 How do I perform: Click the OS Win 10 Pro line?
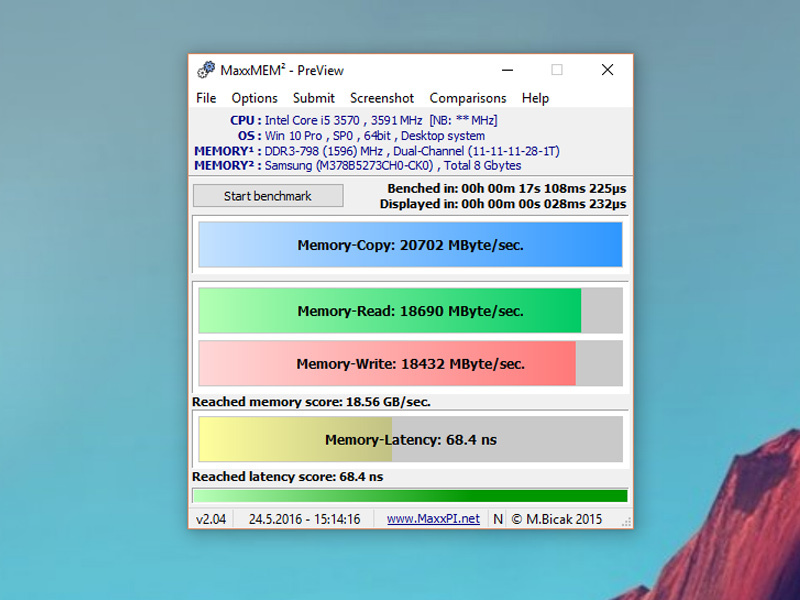361,136
